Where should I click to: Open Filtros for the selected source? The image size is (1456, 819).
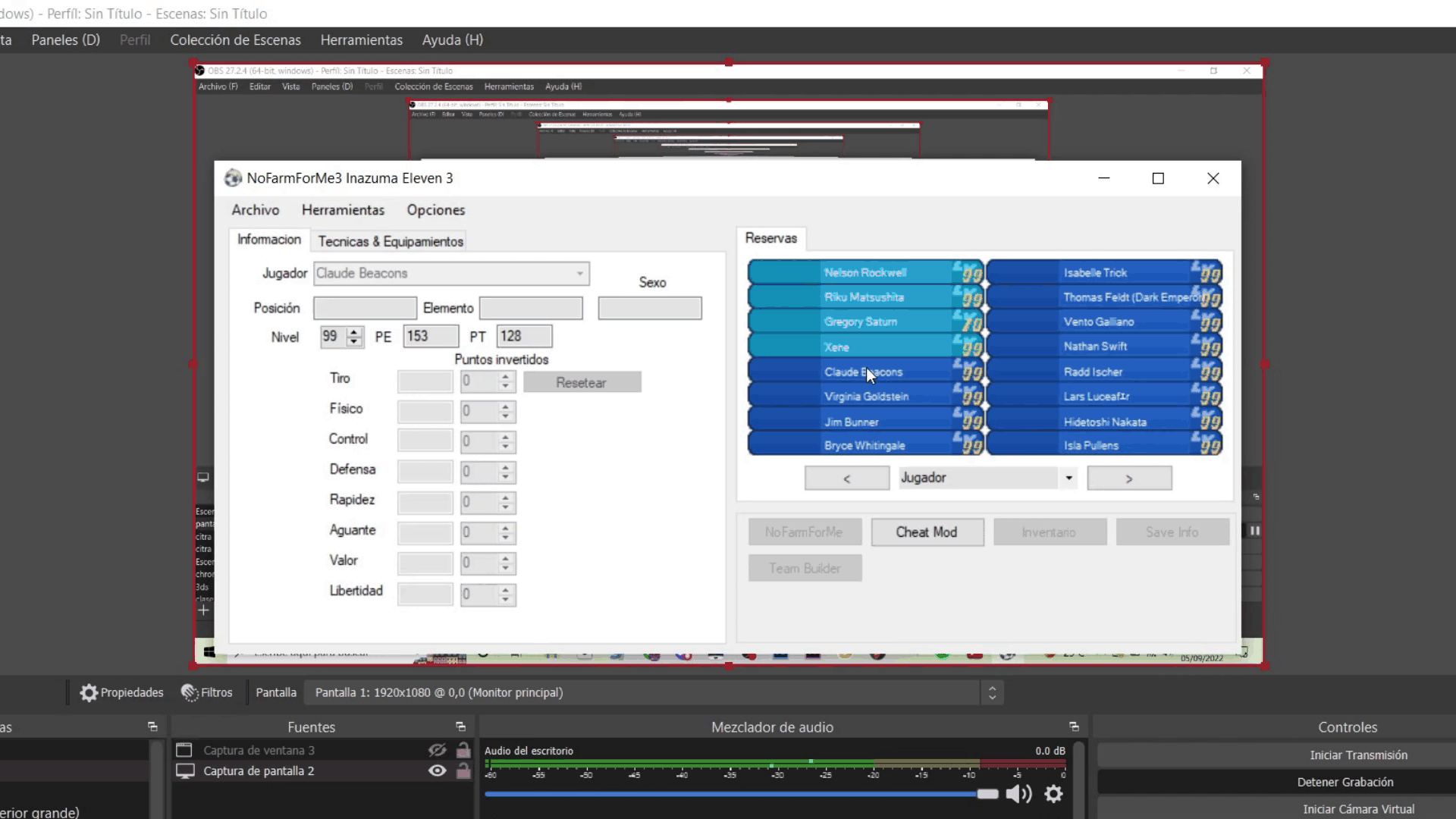tap(206, 692)
